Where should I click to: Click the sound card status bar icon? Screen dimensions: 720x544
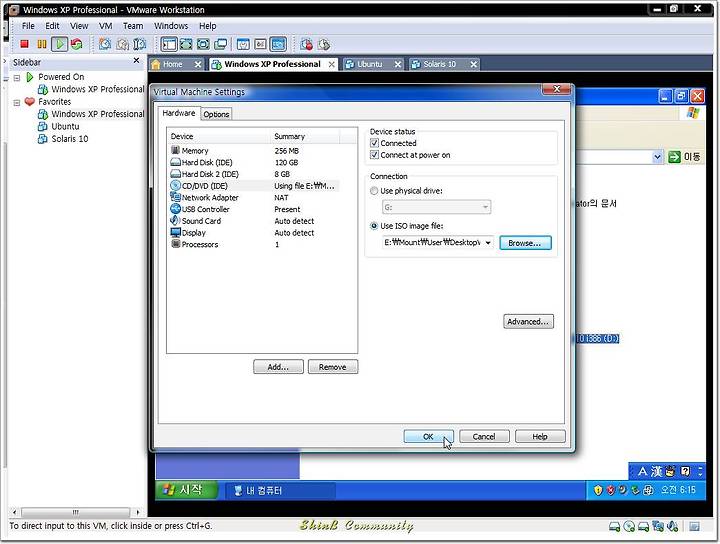point(673,527)
